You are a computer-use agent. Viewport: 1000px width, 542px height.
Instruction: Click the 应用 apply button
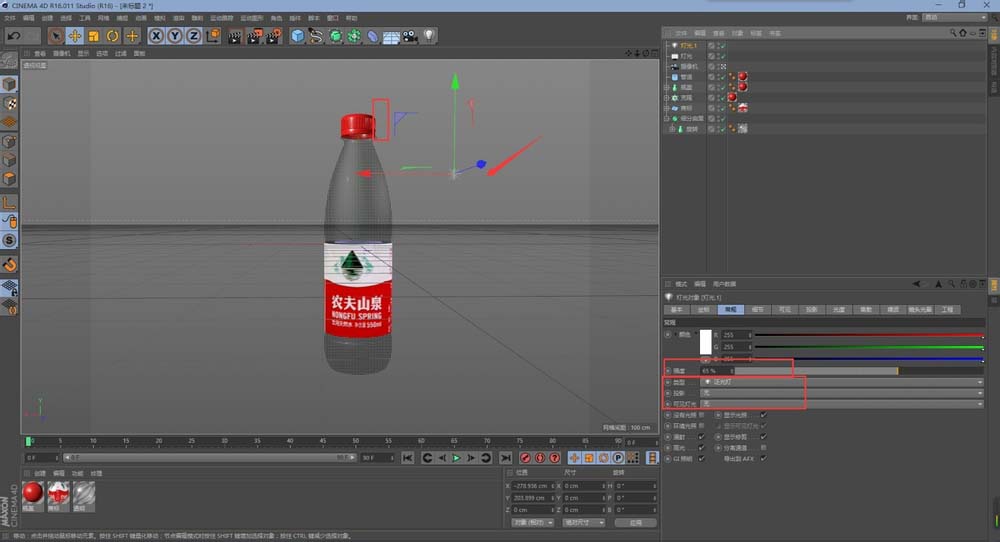635,522
